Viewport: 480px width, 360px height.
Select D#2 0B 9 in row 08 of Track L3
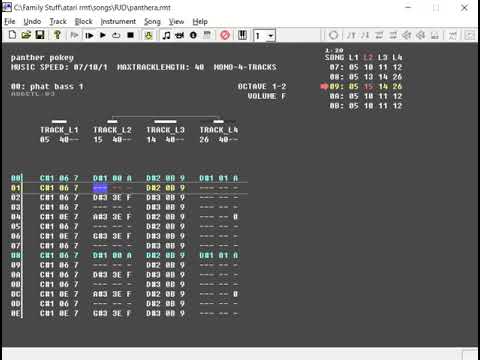(165, 256)
